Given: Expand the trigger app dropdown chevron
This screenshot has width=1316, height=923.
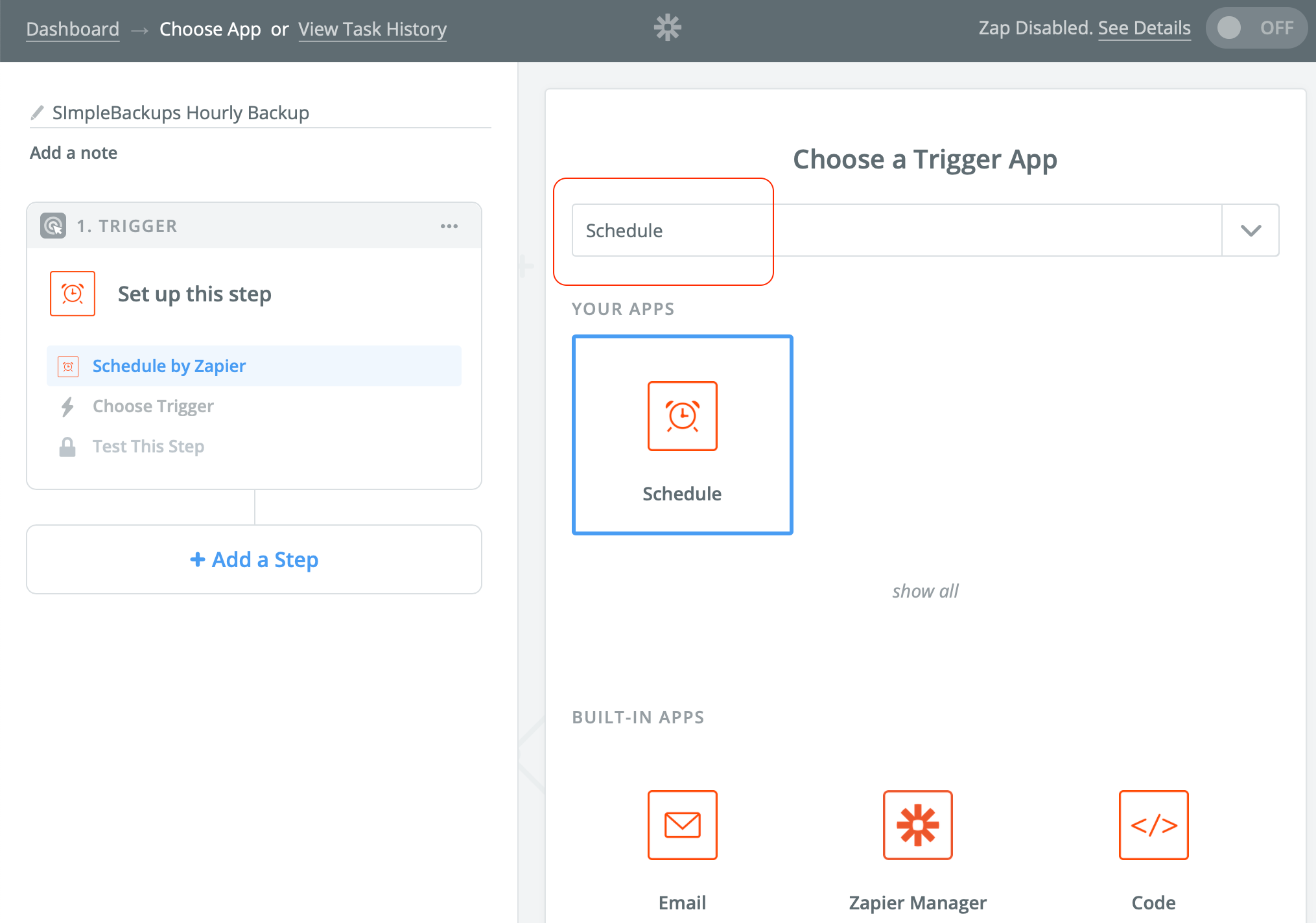Looking at the screenshot, I should pyautogui.click(x=1250, y=230).
